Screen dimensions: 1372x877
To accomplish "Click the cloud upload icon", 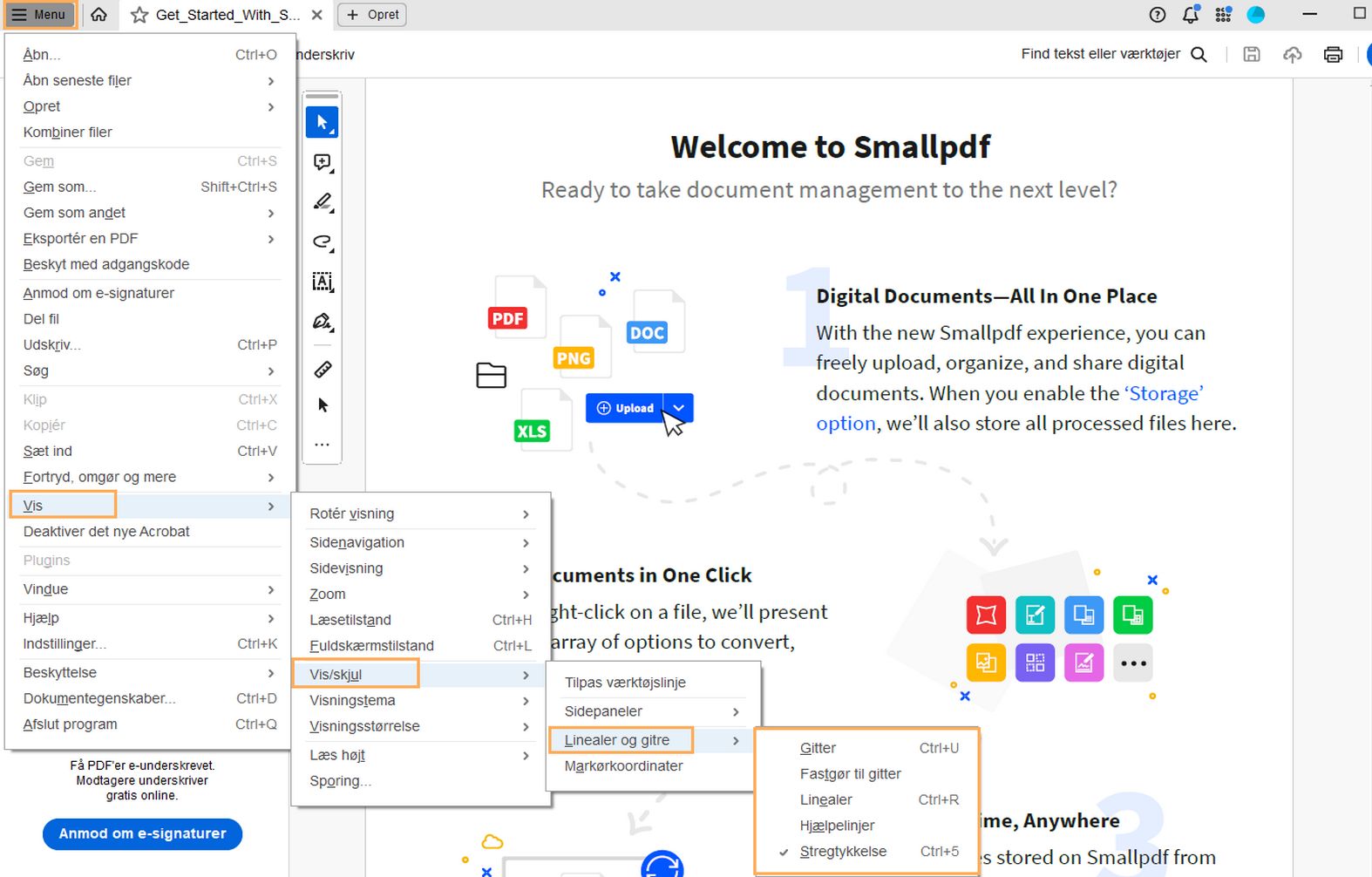I will (1293, 54).
